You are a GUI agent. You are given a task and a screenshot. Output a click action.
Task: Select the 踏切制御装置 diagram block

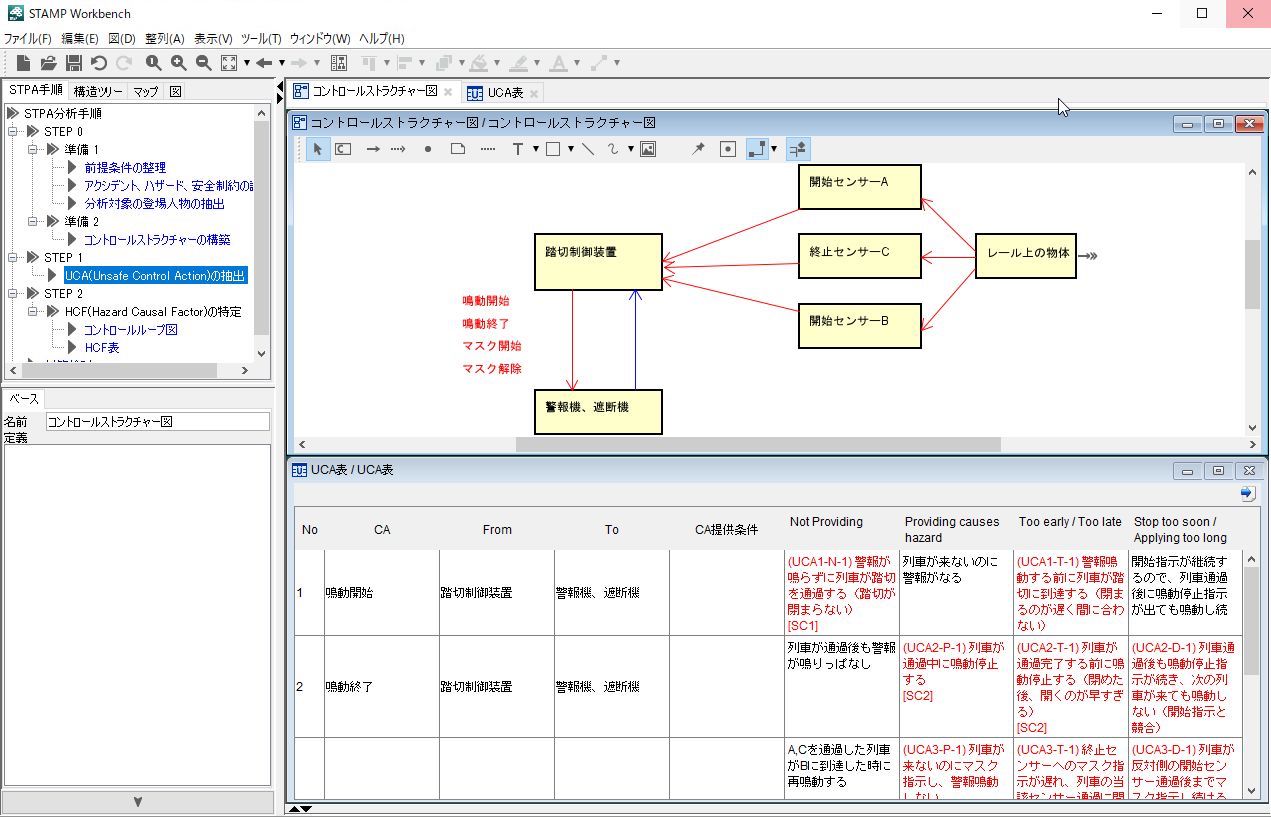(598, 262)
